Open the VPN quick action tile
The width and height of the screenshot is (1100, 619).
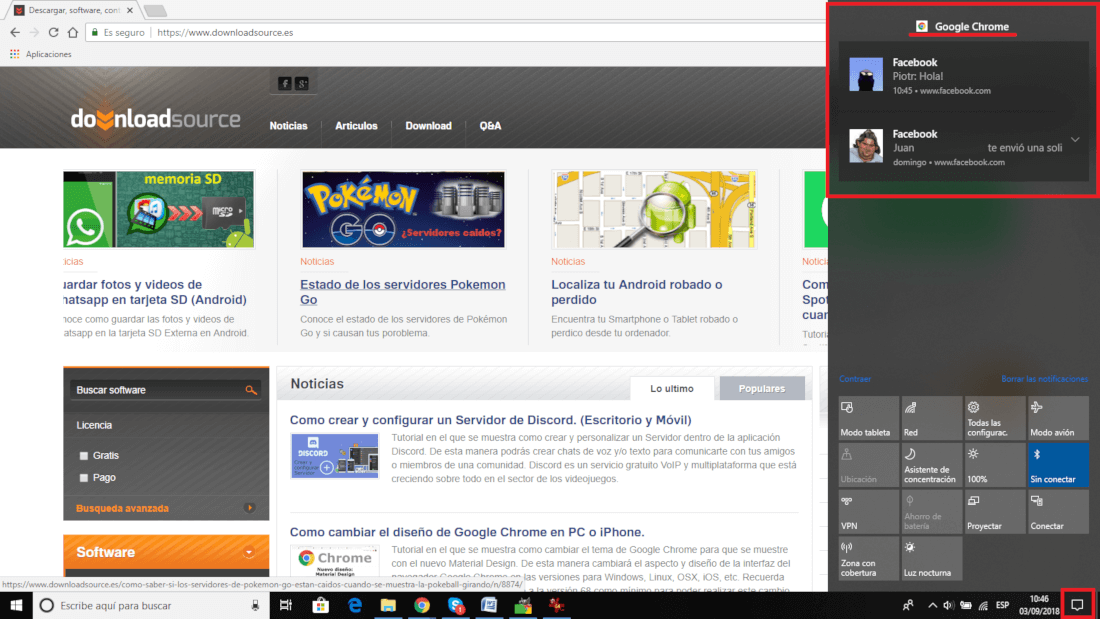pos(868,512)
